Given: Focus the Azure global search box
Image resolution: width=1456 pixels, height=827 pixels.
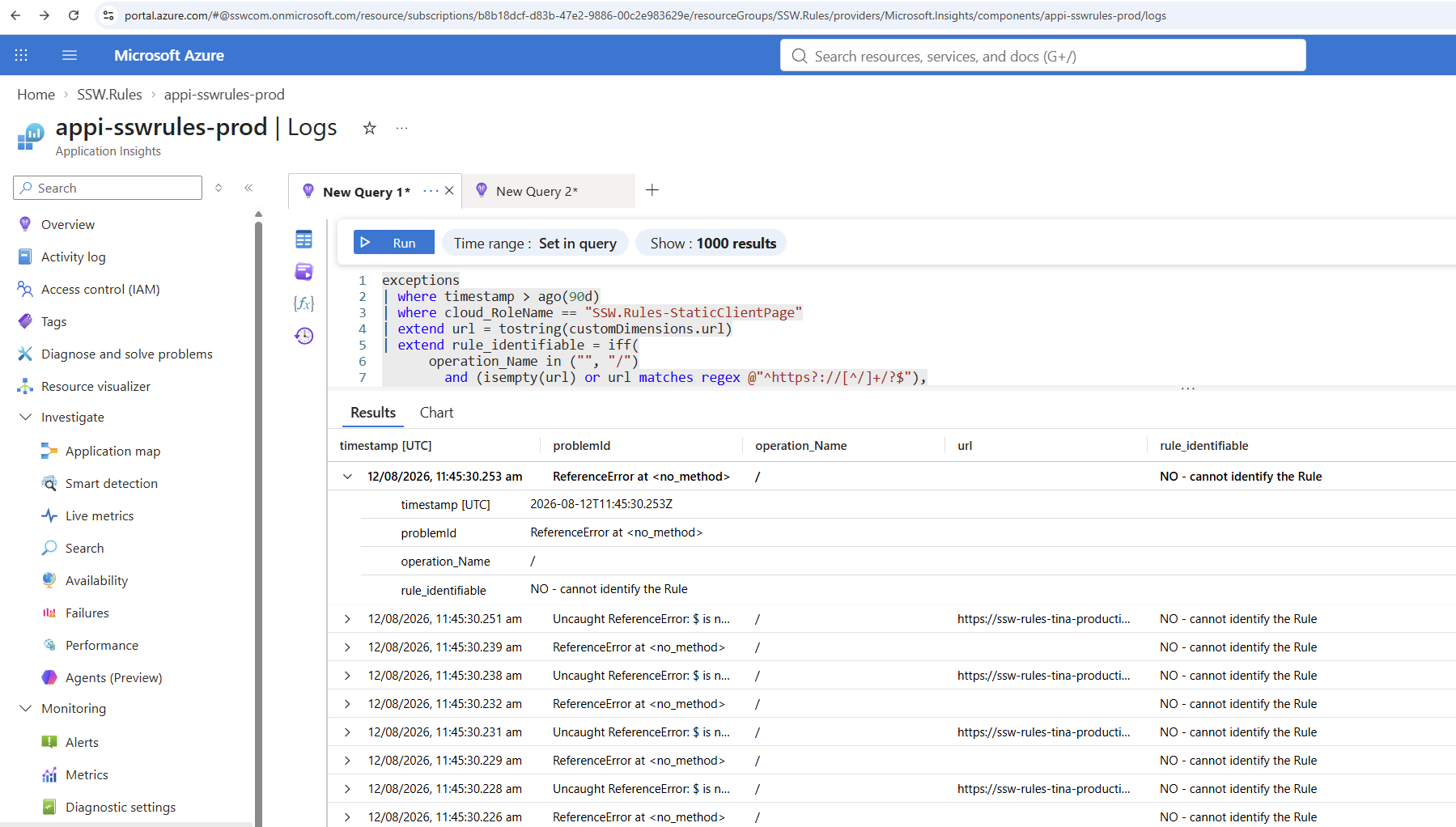Looking at the screenshot, I should [x=1042, y=56].
